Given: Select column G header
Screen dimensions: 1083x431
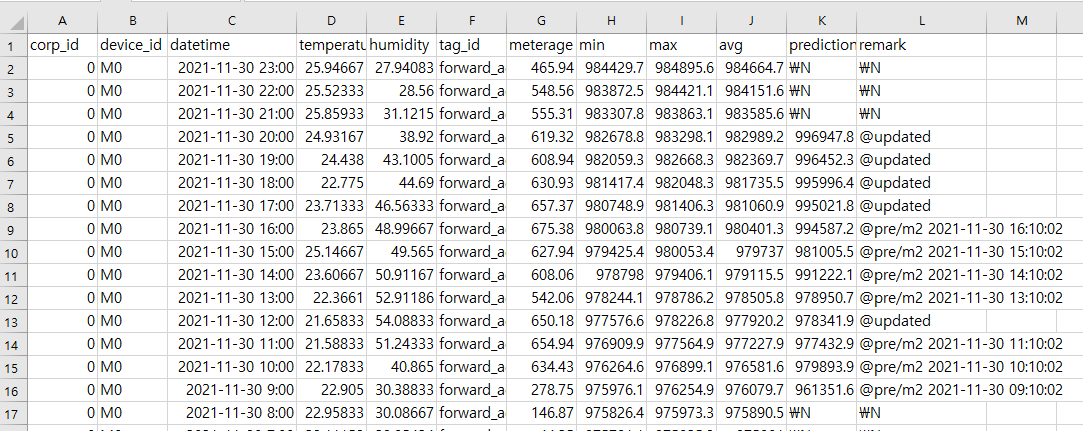Looking at the screenshot, I should 541,21.
